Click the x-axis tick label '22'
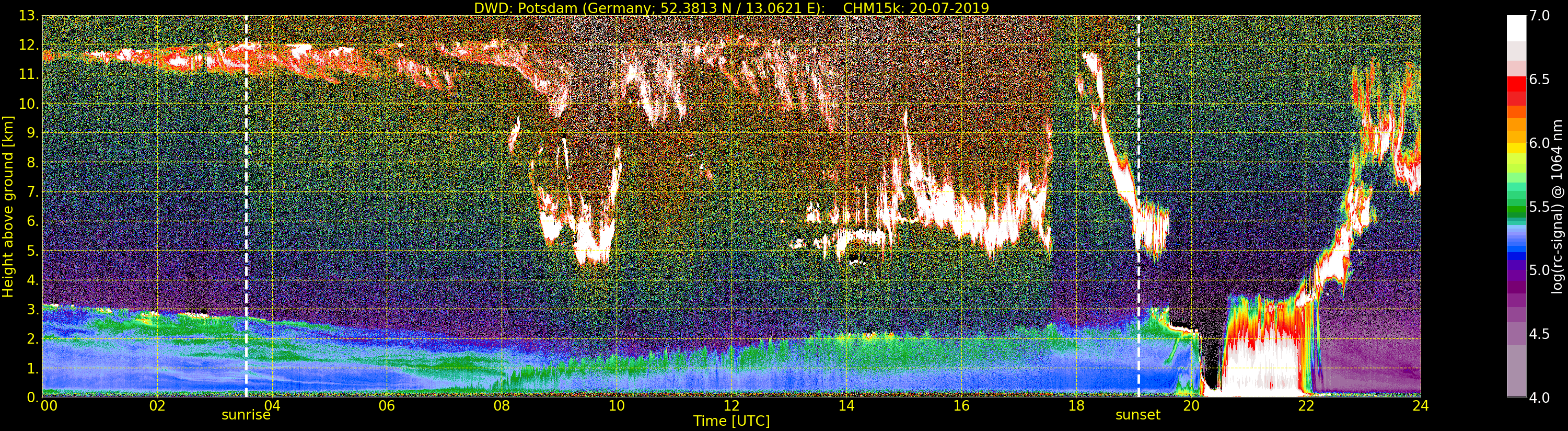The width and height of the screenshot is (1568, 431). tap(1306, 405)
